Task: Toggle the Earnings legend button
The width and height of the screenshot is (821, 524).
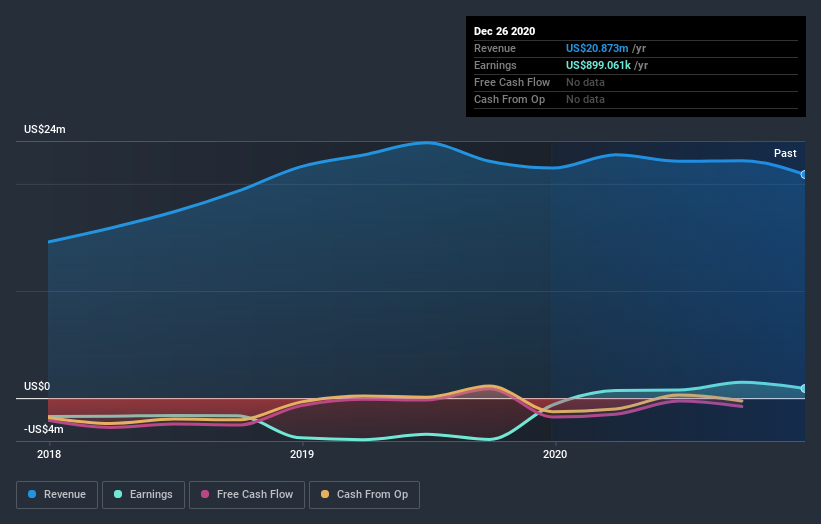Action: coord(143,495)
